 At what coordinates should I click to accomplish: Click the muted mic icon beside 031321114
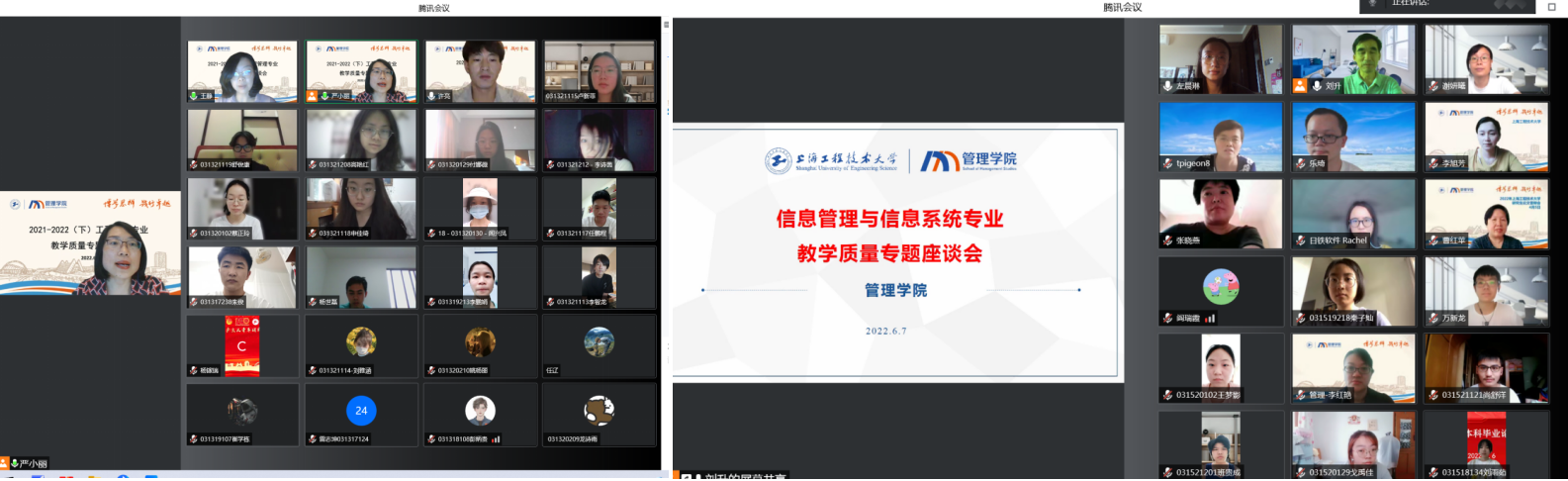313,371
